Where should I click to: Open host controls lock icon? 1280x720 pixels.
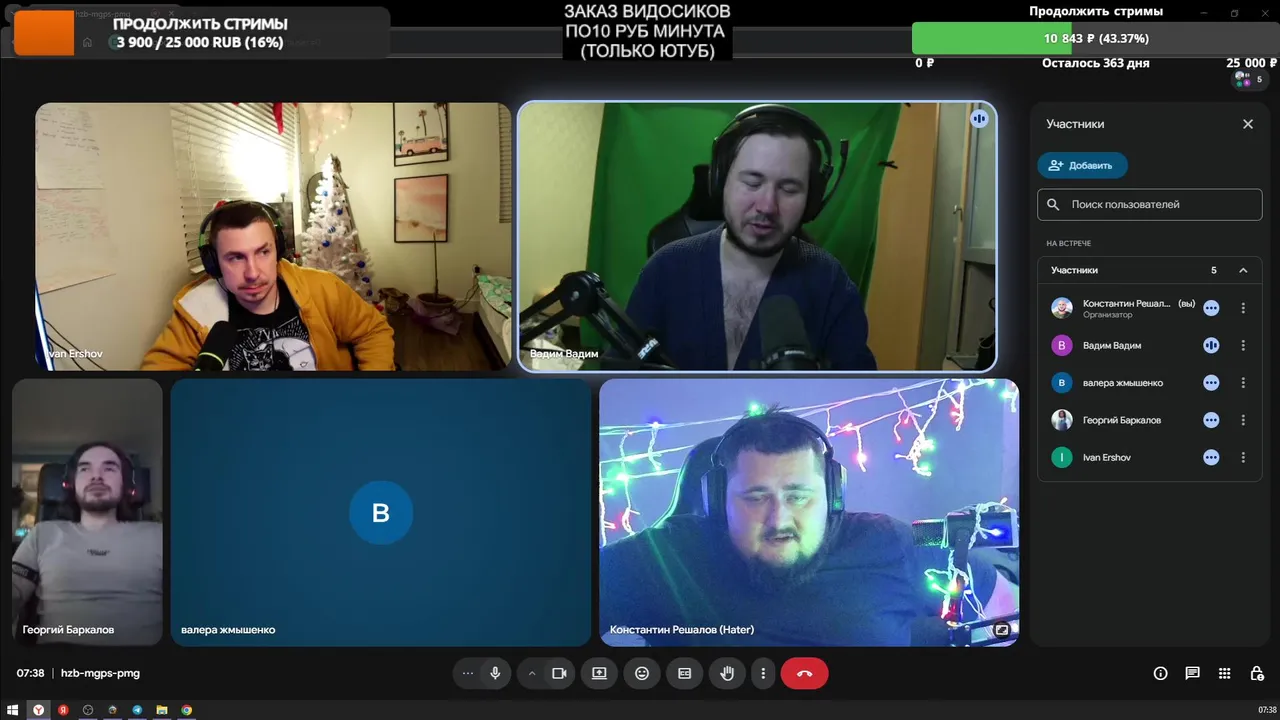1257,673
